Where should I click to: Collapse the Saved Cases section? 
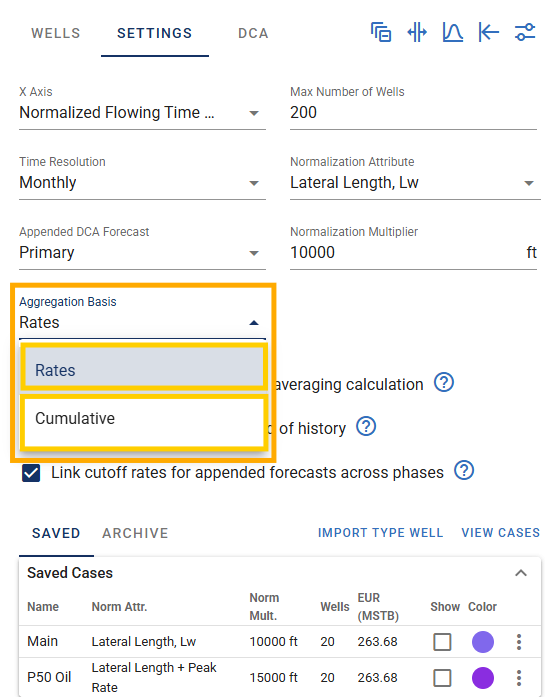(521, 573)
